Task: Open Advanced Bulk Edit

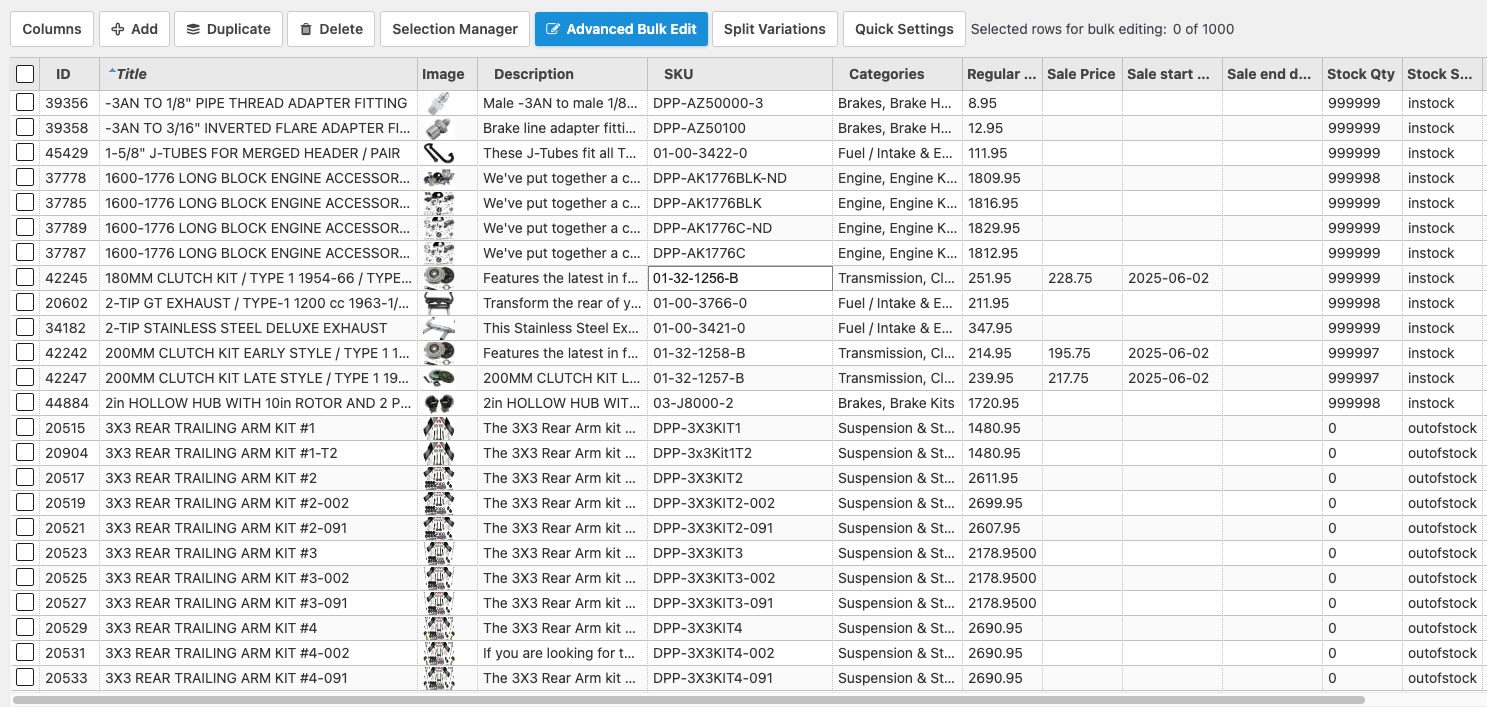Action: [x=621, y=29]
